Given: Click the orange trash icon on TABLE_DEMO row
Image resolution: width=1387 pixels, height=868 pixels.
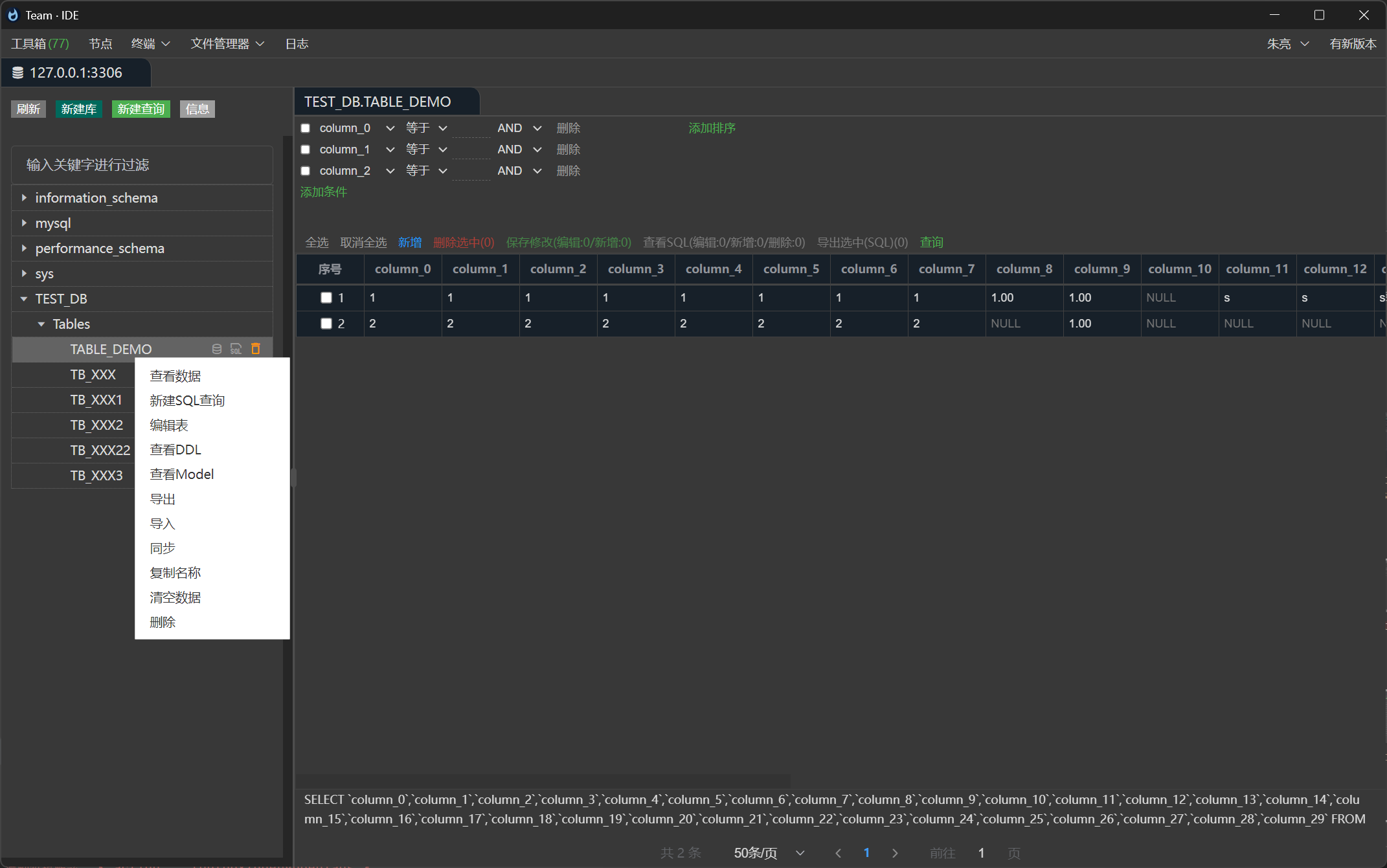Looking at the screenshot, I should [255, 349].
